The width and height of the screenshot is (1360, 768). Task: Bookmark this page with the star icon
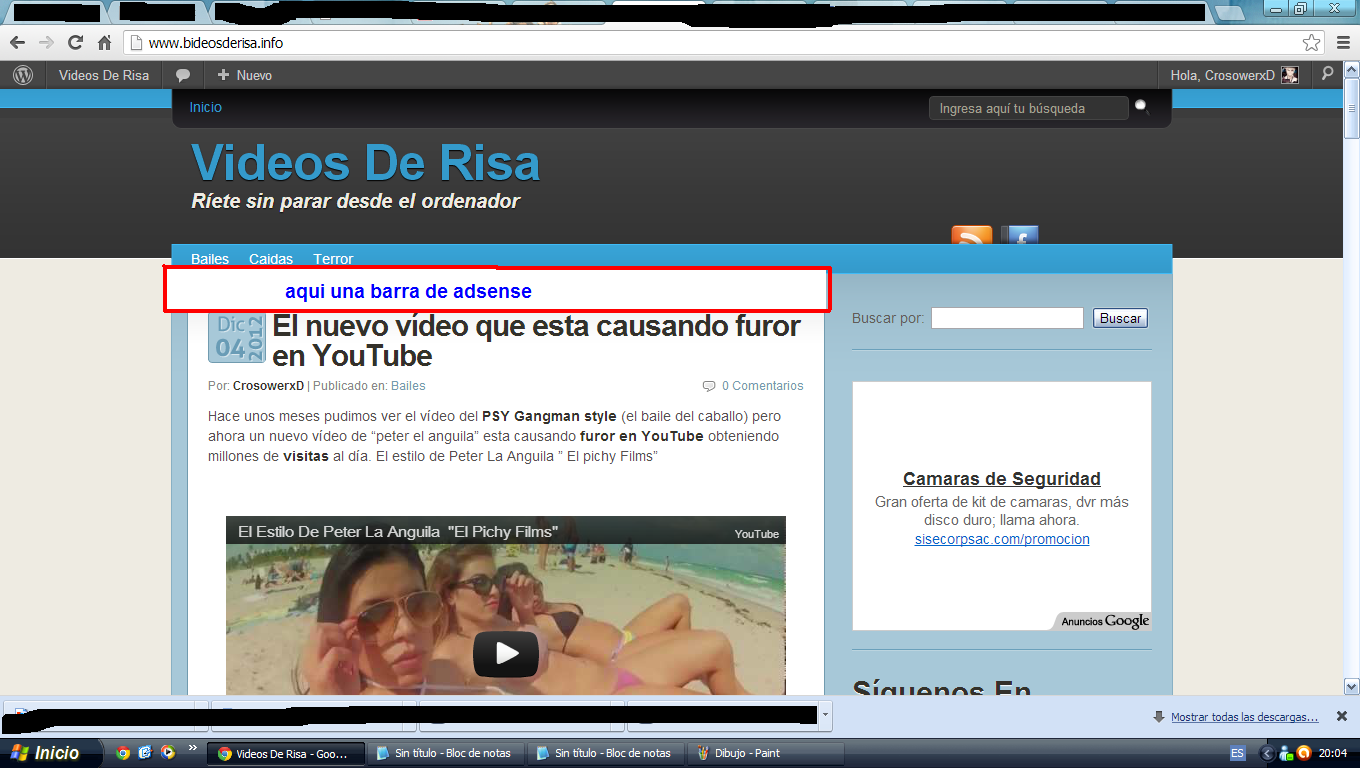(1311, 42)
